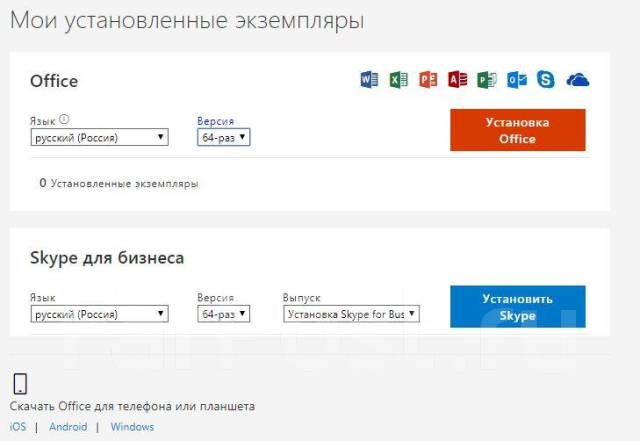Image resolution: width=640 pixels, height=441 pixels.
Task: Open Skype для бизнеса language dropdown
Action: pos(100,314)
